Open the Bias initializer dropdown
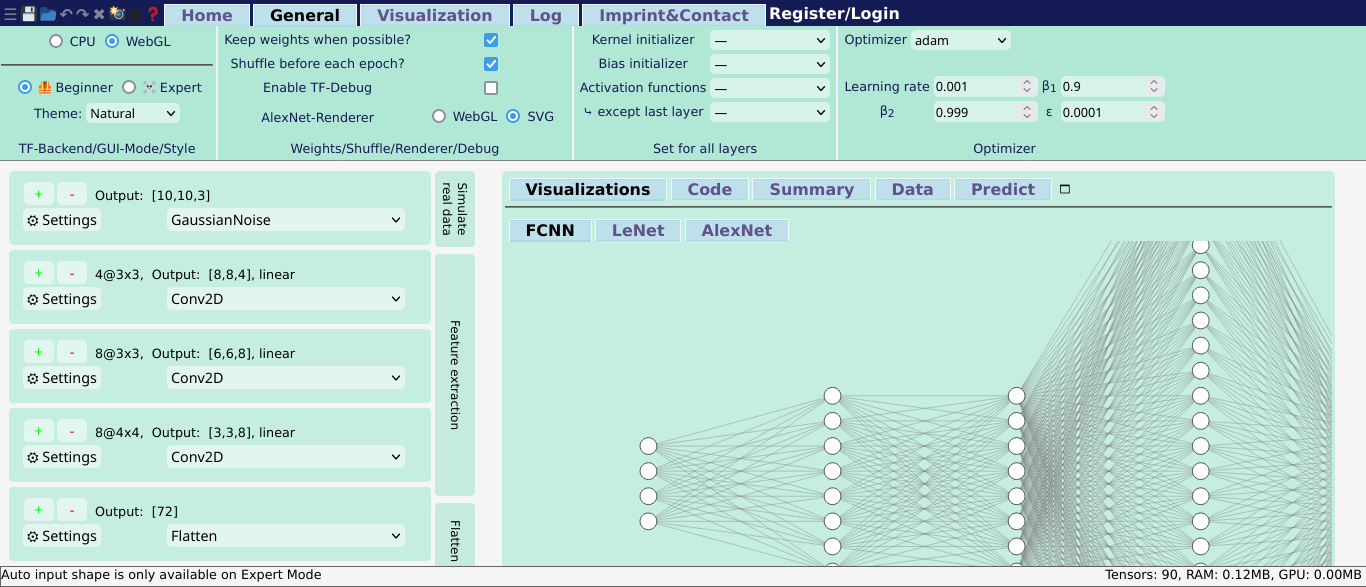This screenshot has width=1366, height=587. [x=770, y=64]
